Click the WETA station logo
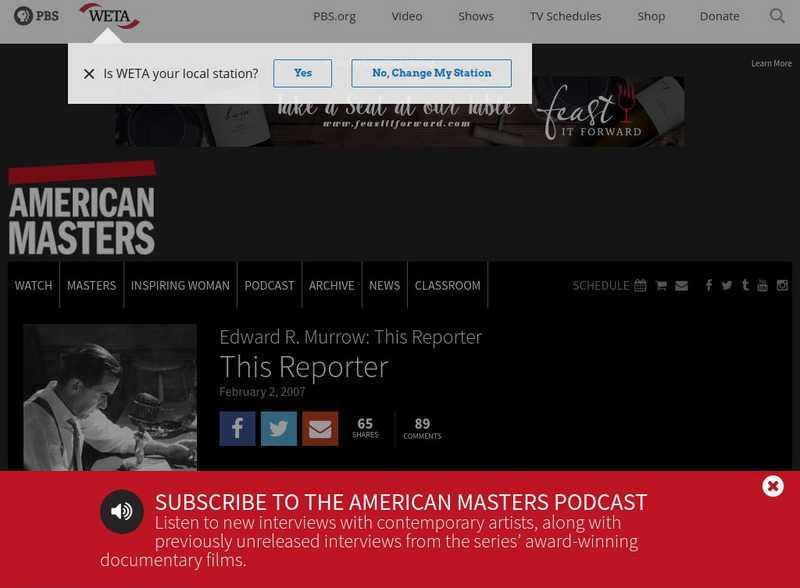This screenshot has height=588, width=800. click(109, 16)
